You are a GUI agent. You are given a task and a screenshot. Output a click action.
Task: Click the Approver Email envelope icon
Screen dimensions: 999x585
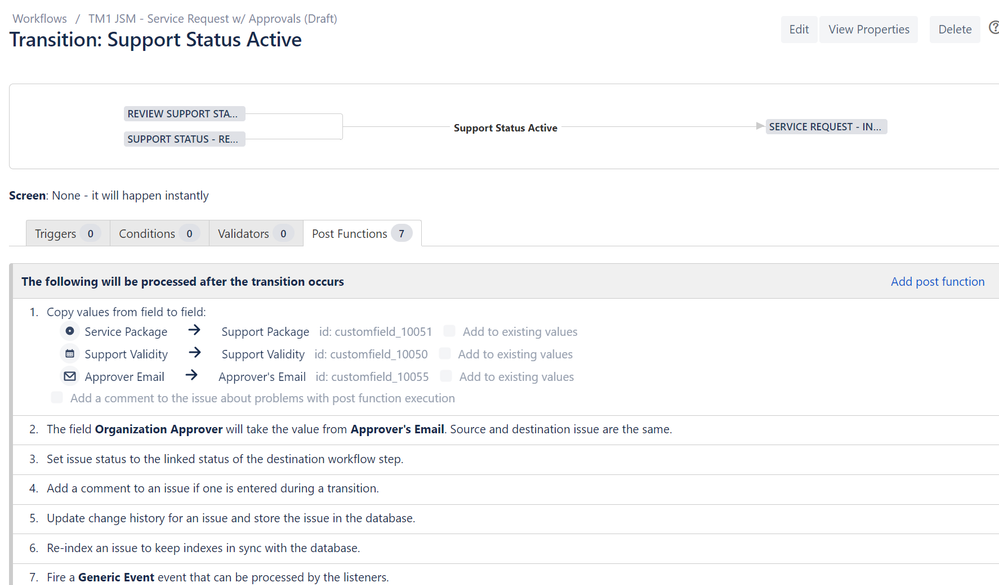point(69,376)
